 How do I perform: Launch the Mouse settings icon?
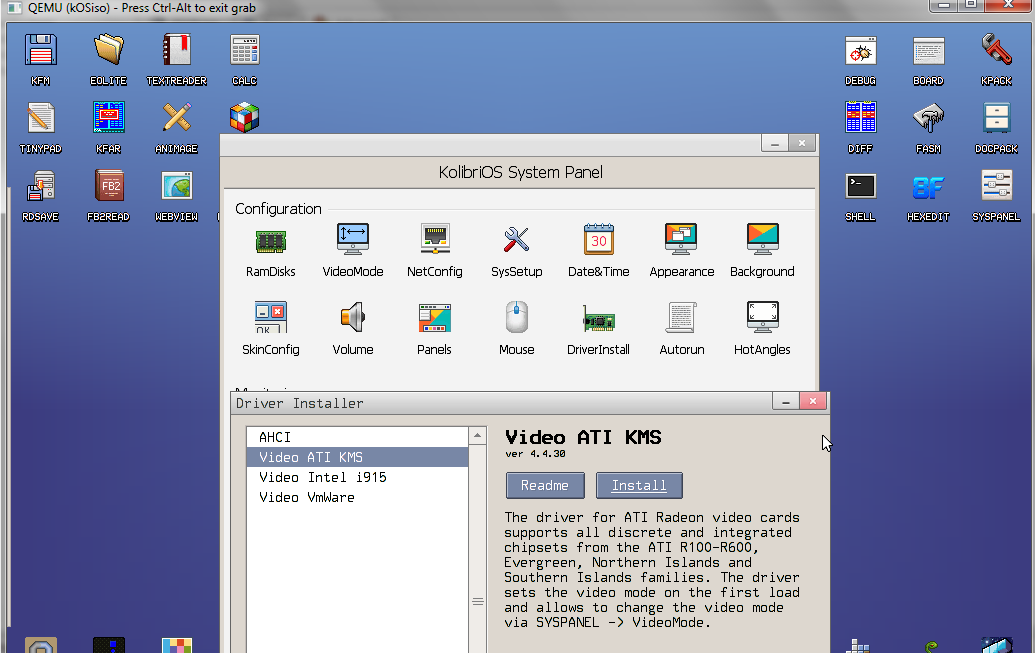[x=516, y=319]
